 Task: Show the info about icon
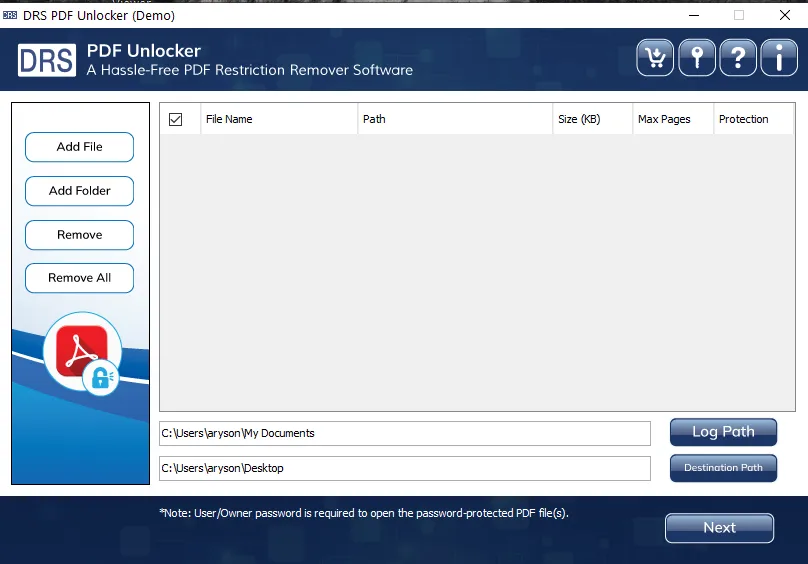[779, 58]
